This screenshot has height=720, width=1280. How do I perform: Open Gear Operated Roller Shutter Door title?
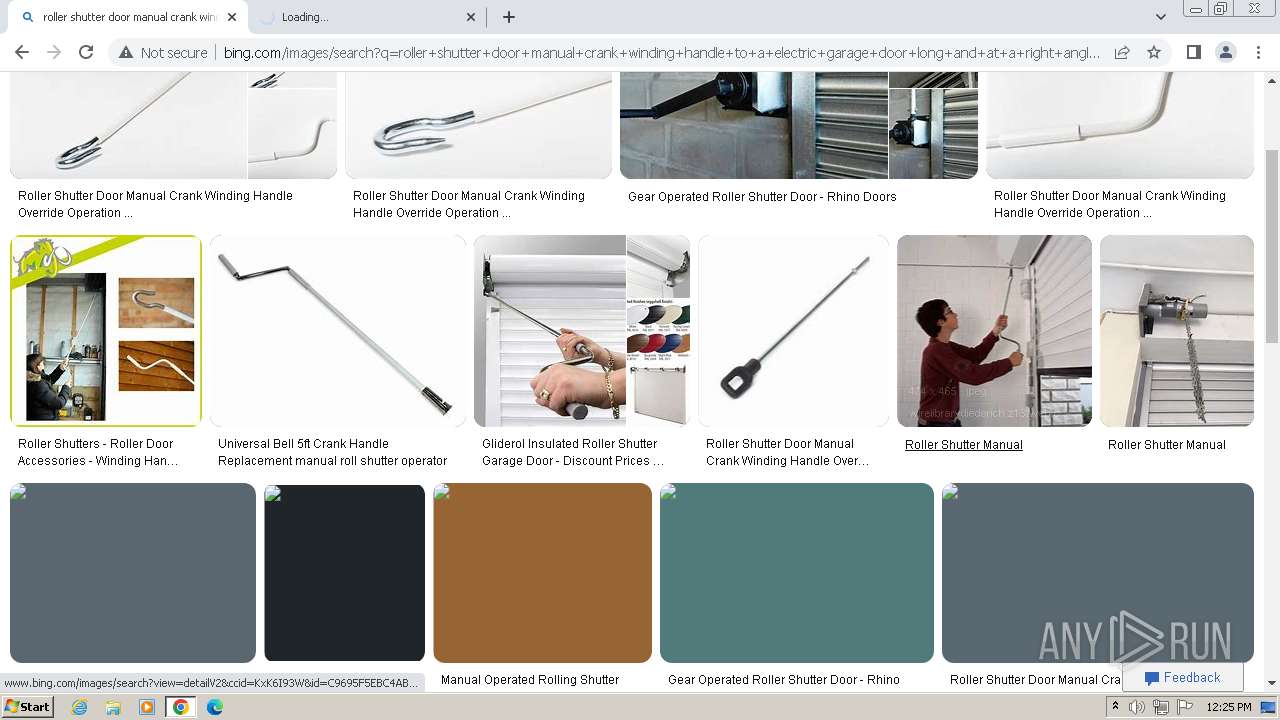[762, 197]
